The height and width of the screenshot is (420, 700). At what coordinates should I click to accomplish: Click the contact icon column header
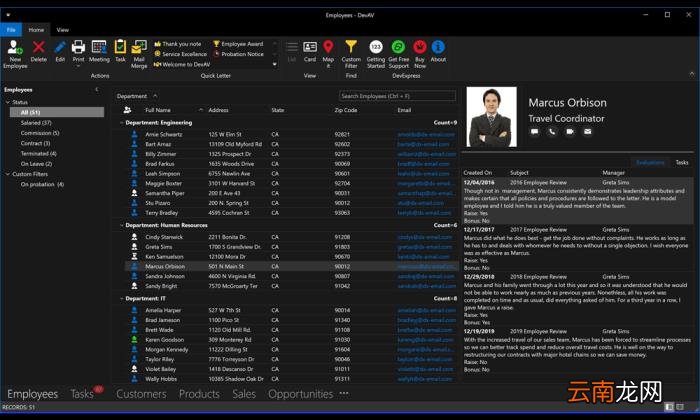[127, 110]
